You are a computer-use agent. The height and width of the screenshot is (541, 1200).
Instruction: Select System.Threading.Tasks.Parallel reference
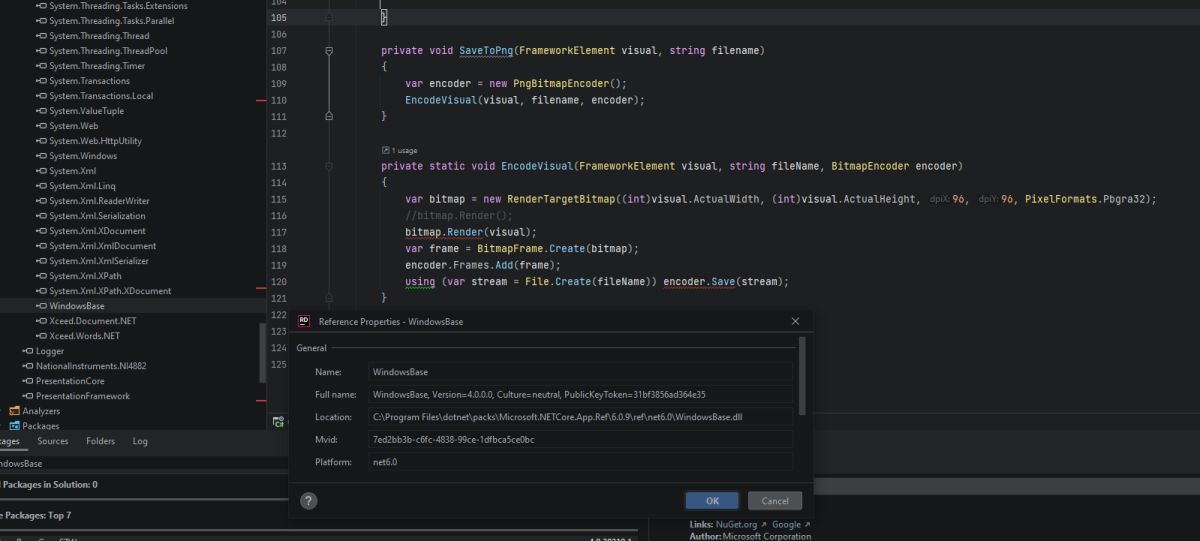(x=111, y=21)
